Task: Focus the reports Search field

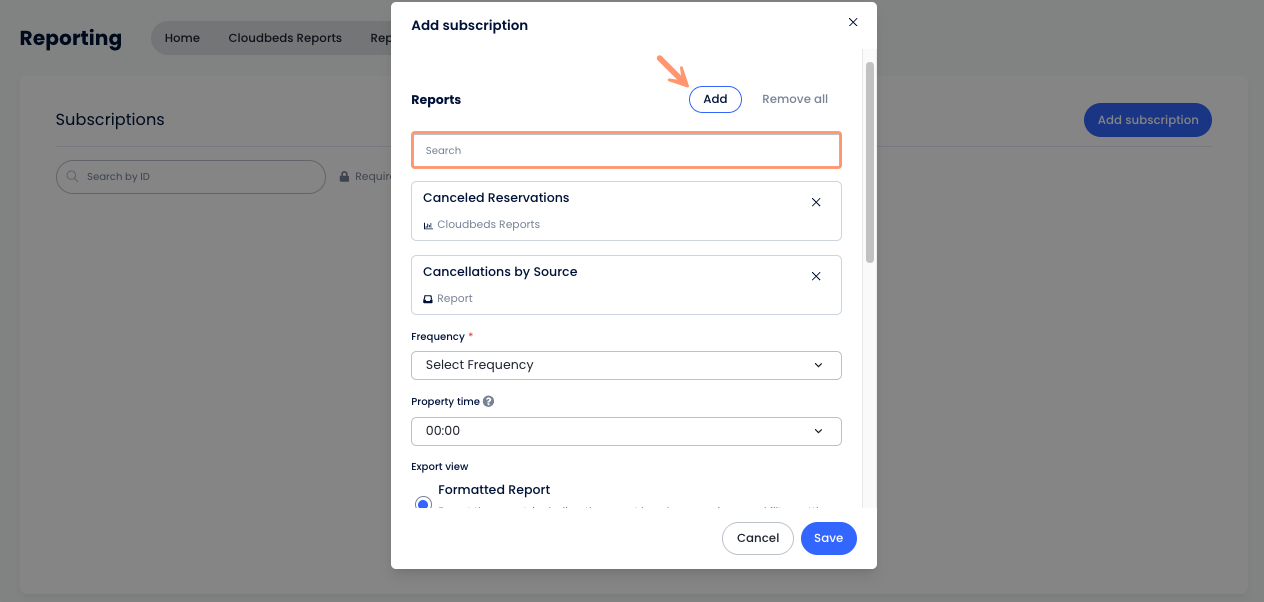Action: (626, 150)
